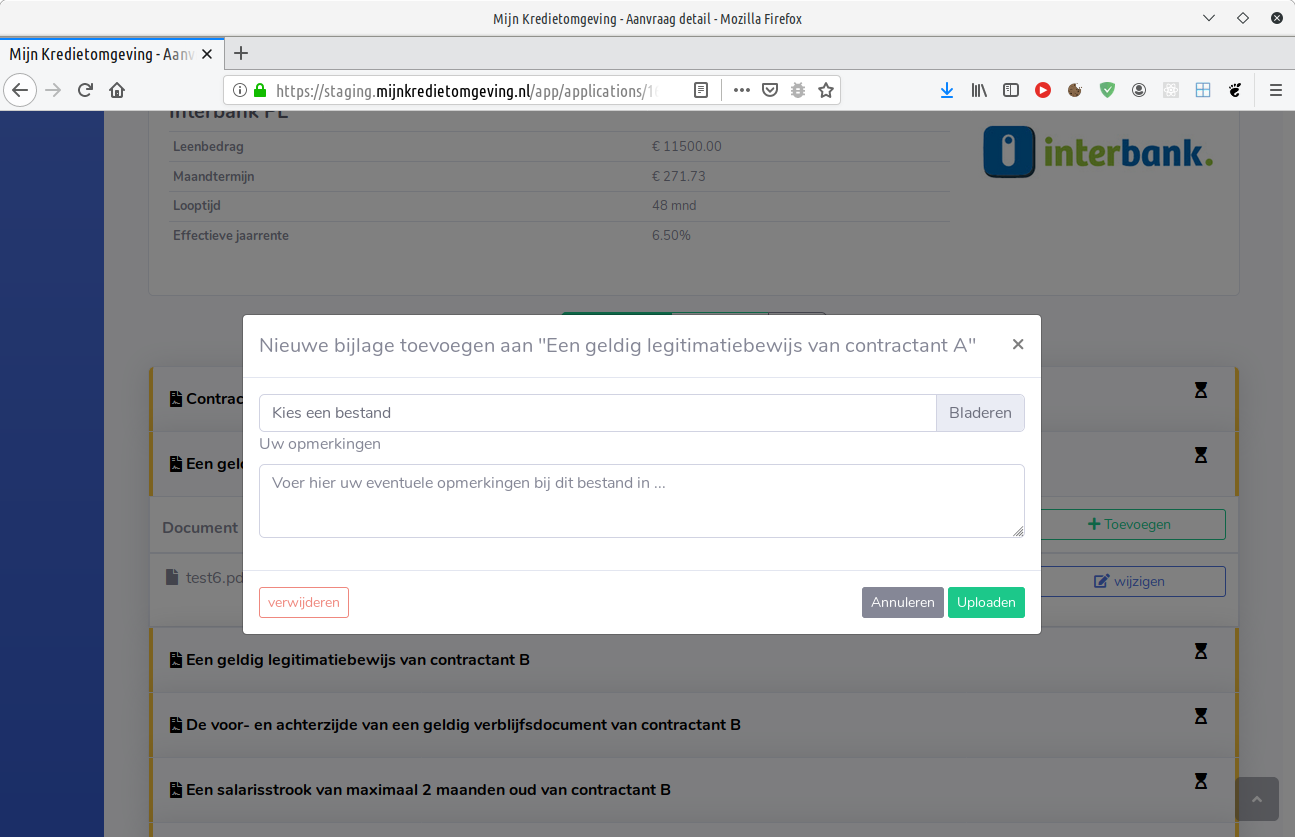
Task: Type in the opmerkingen text area
Action: click(x=641, y=501)
